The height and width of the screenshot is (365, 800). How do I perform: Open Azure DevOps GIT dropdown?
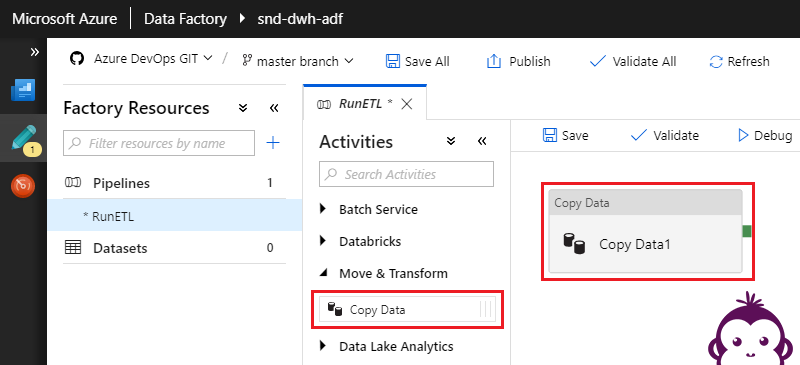[x=153, y=59]
